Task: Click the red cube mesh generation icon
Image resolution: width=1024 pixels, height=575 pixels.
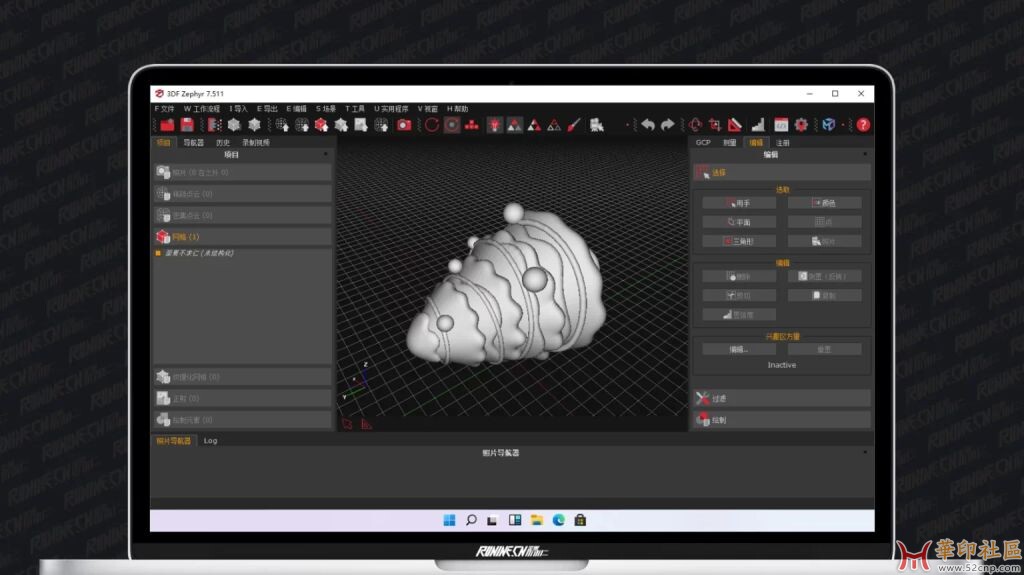Action: (x=321, y=125)
